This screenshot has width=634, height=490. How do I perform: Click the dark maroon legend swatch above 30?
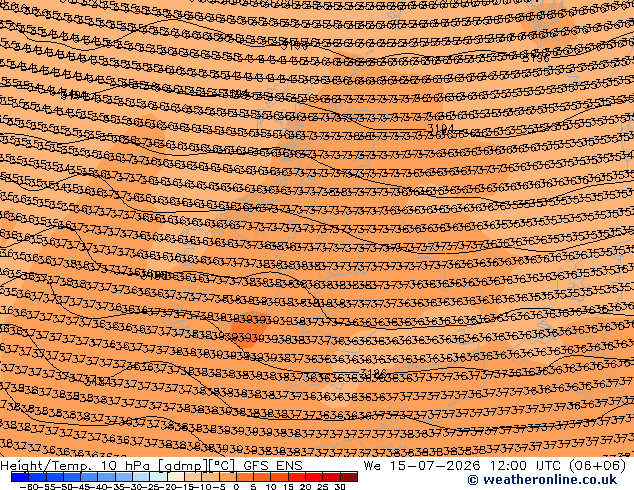(349, 477)
